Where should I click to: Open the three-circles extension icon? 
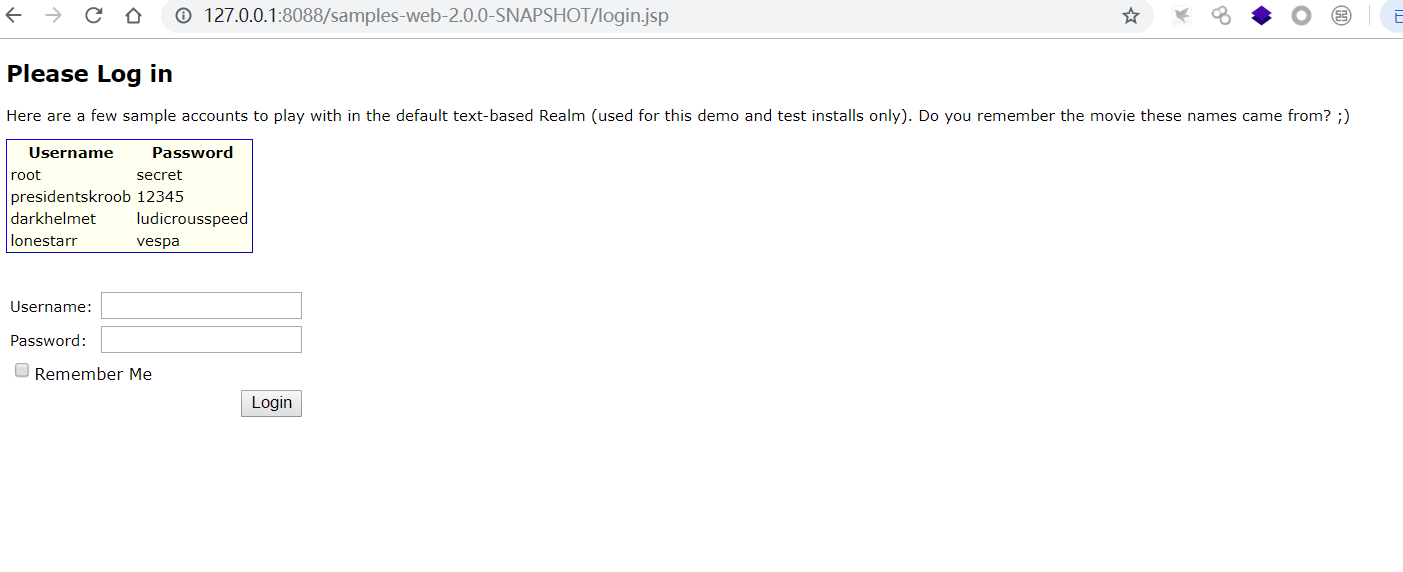pyautogui.click(x=1221, y=16)
